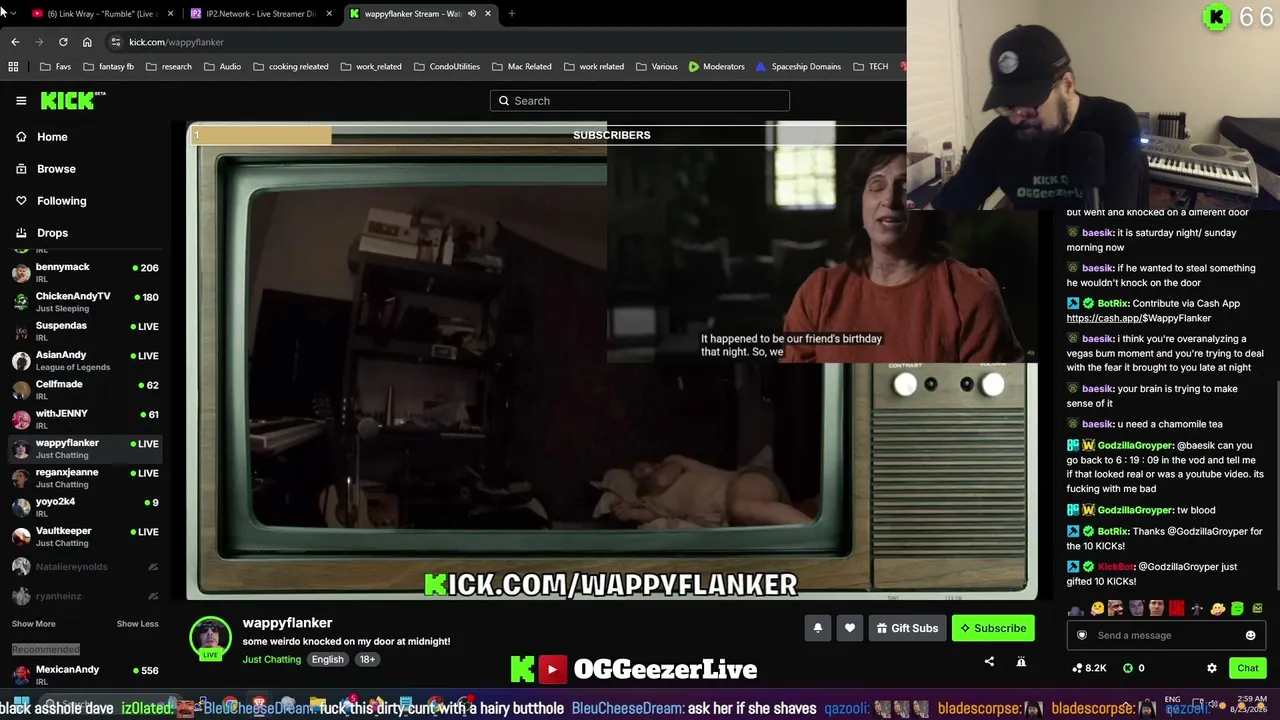This screenshot has width=1280, height=720.
Task: Open Cellfmade's channel in the sidebar
Action: (x=86, y=390)
